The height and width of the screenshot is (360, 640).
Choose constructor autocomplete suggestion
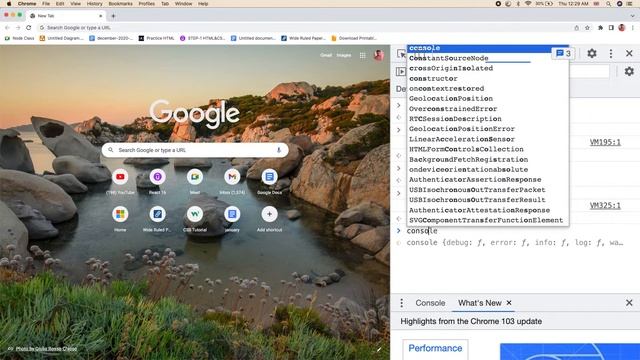pyautogui.click(x=488, y=78)
